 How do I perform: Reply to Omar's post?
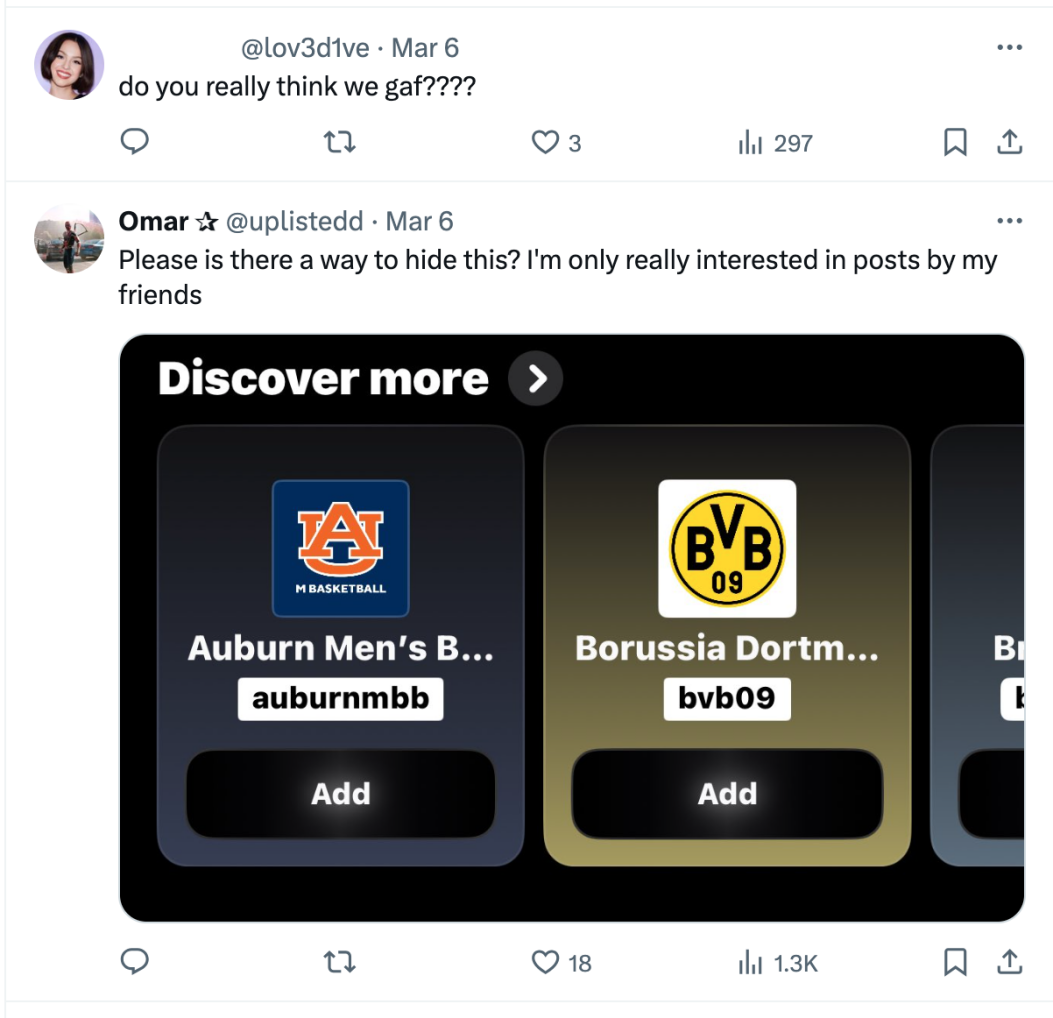(x=134, y=962)
